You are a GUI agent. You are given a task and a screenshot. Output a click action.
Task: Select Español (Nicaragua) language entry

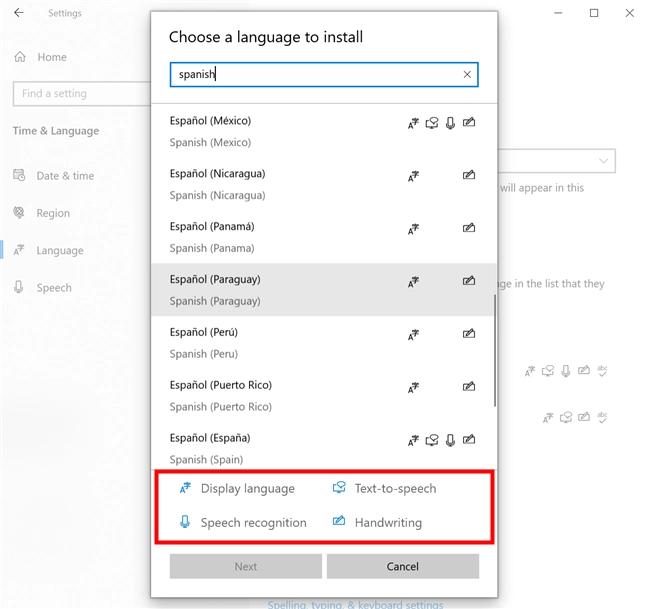[x=324, y=184]
